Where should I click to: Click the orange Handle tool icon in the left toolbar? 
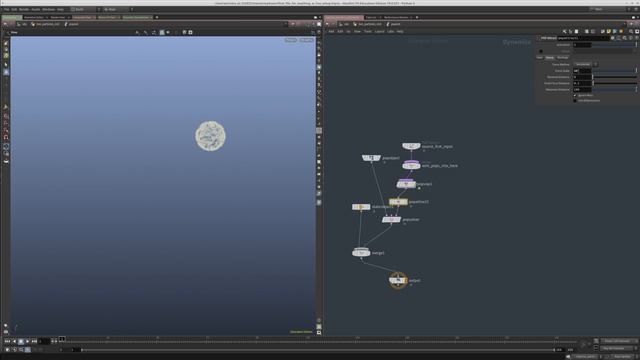pos(6,107)
